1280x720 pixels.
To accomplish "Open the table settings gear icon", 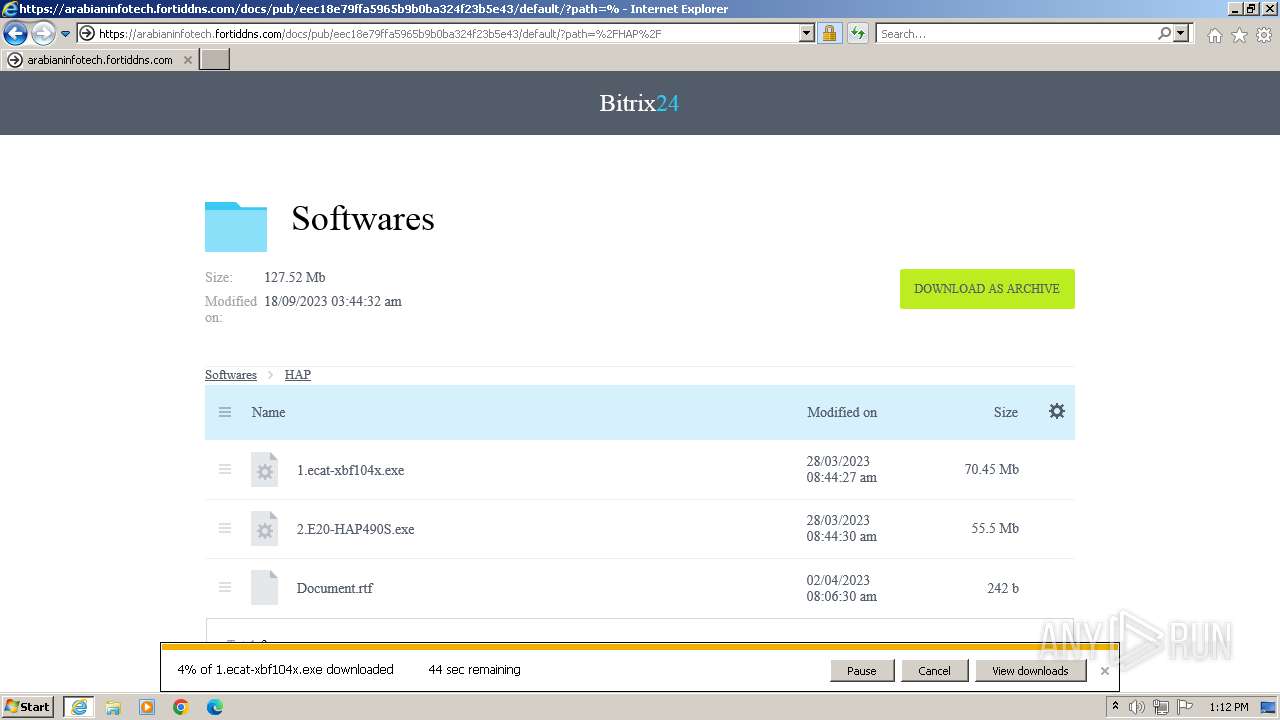I will 1057,411.
